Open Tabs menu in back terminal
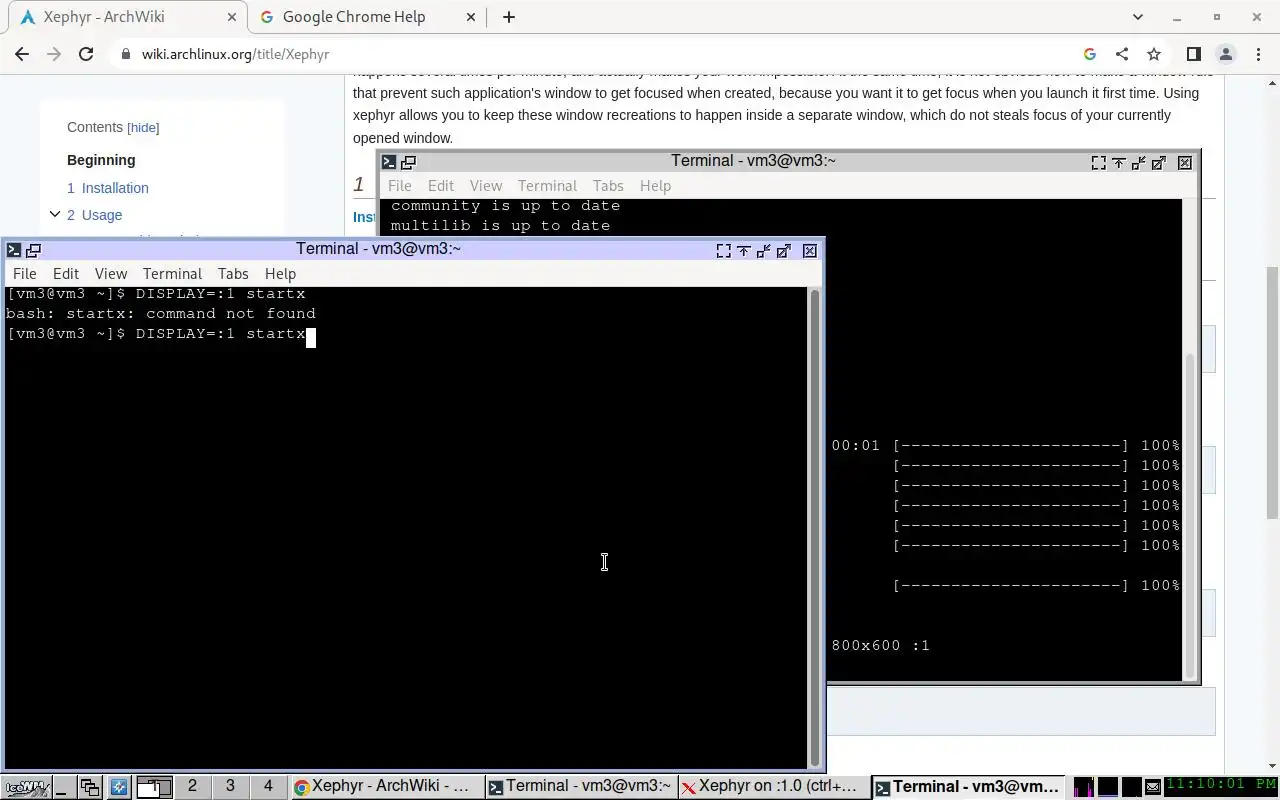The height and width of the screenshot is (800, 1280). [608, 186]
